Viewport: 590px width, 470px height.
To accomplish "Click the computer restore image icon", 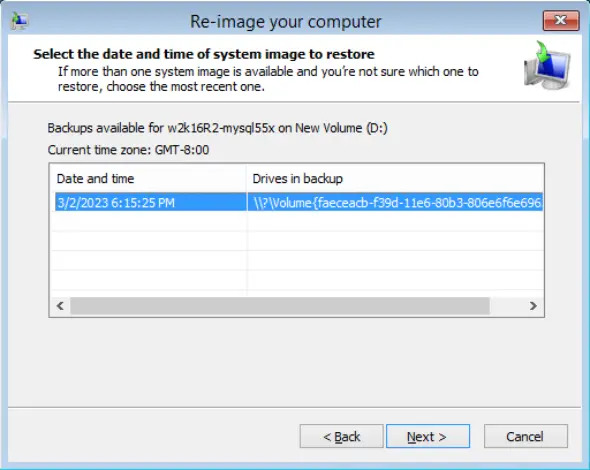I will tap(547, 65).
